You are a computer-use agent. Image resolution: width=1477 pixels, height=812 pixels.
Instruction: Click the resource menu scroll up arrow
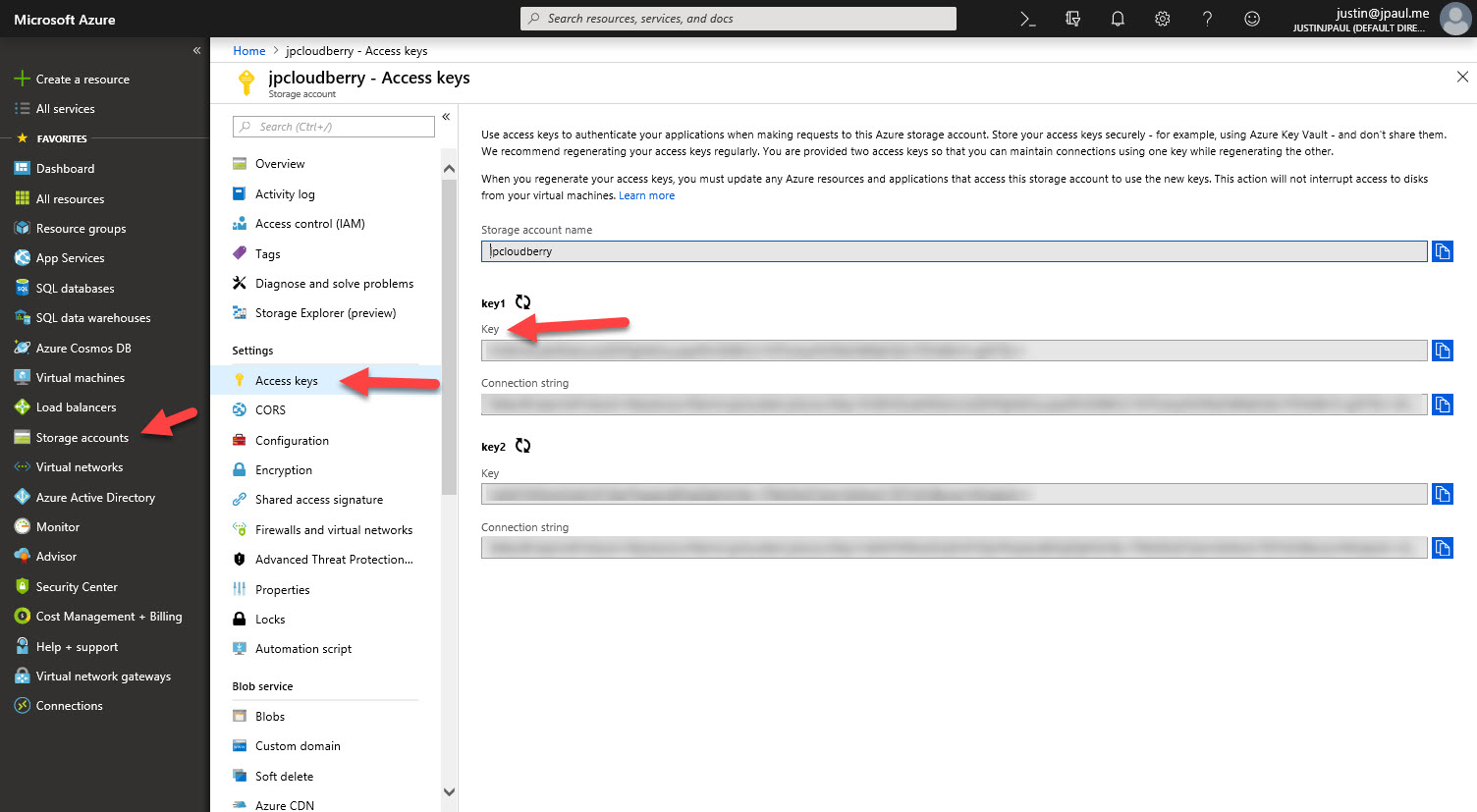[449, 169]
